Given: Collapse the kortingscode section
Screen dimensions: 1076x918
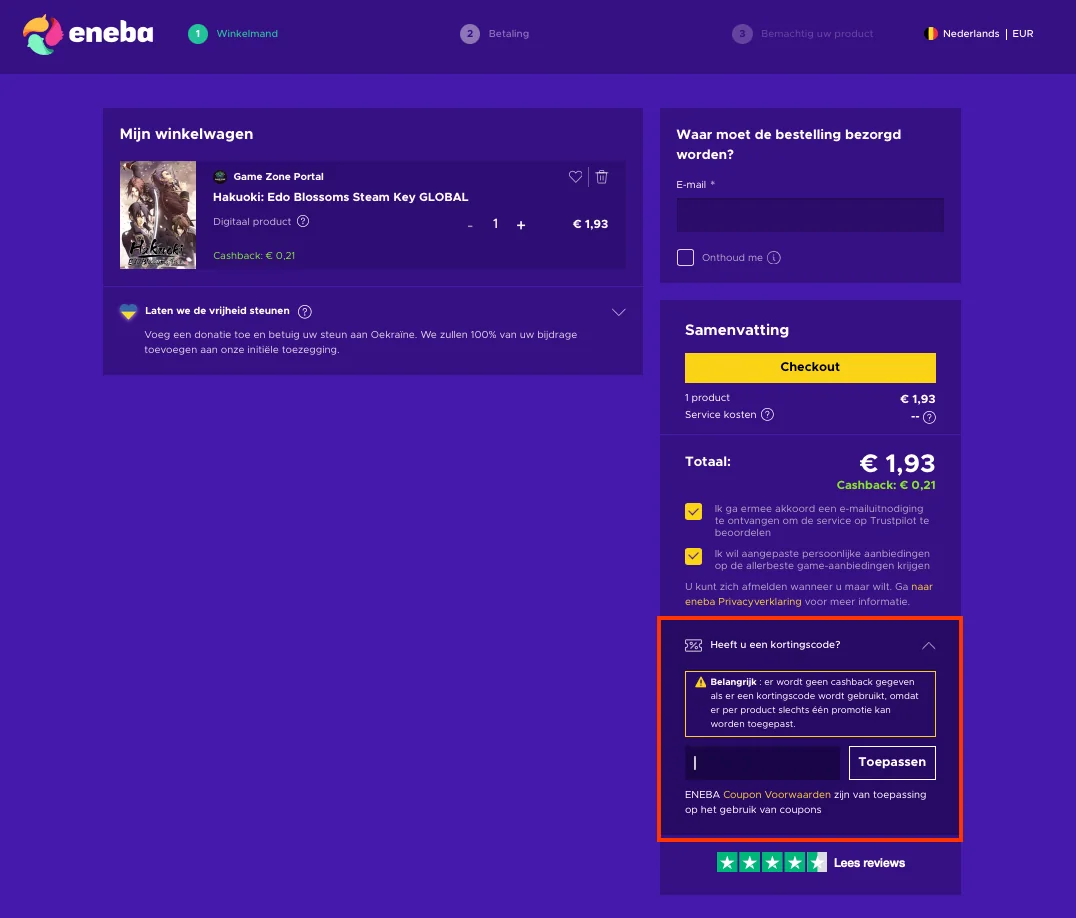Looking at the screenshot, I should click(x=928, y=645).
